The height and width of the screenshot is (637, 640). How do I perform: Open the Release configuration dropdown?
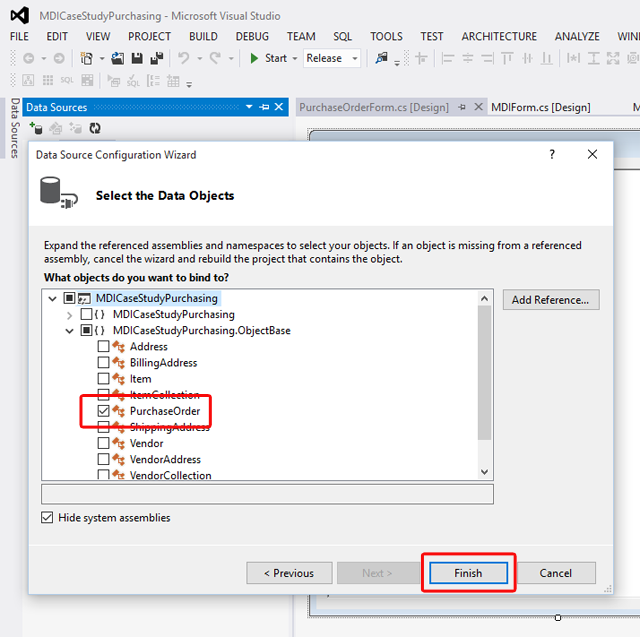355,58
